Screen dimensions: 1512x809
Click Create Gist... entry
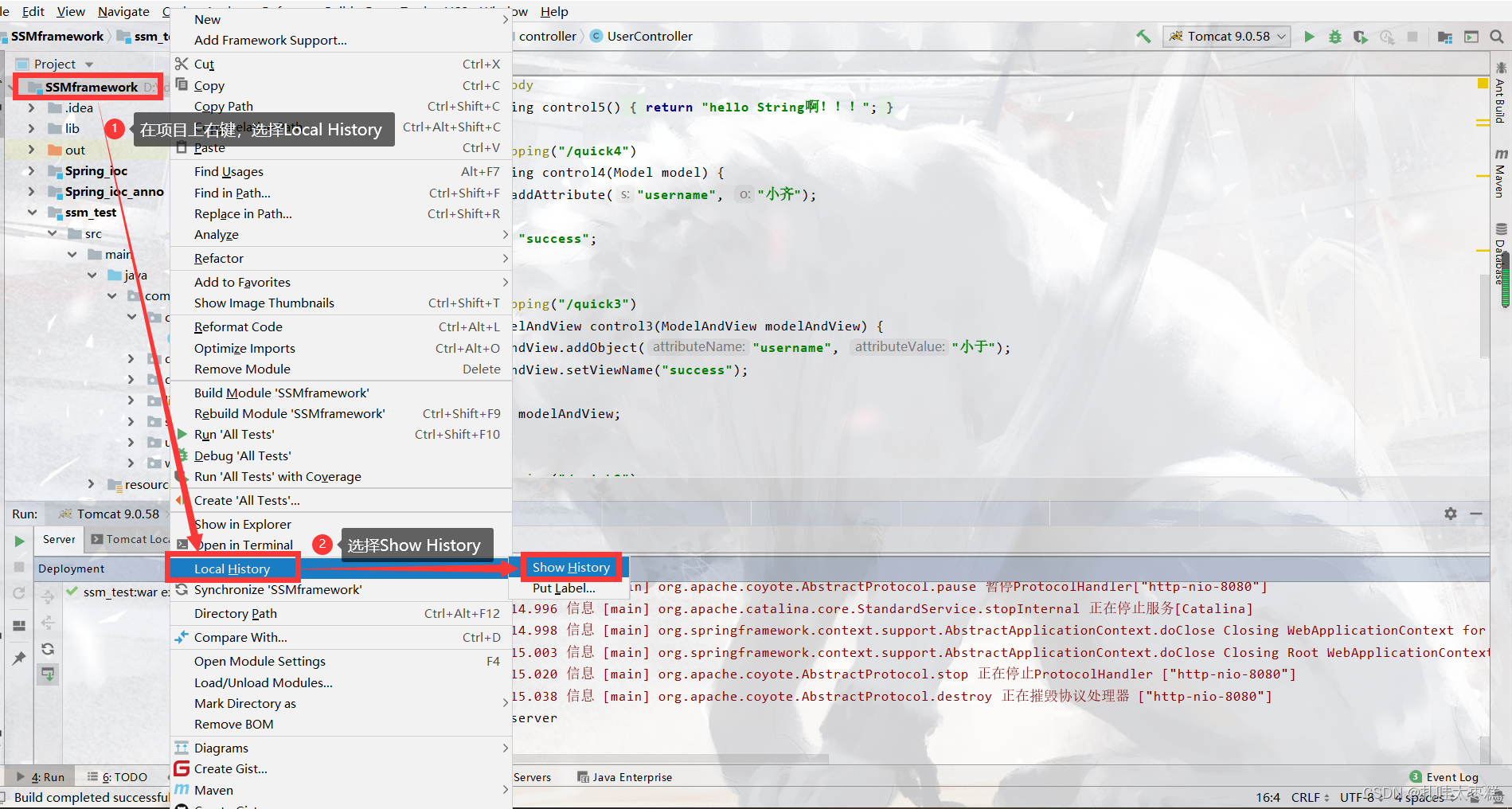[x=341, y=768]
